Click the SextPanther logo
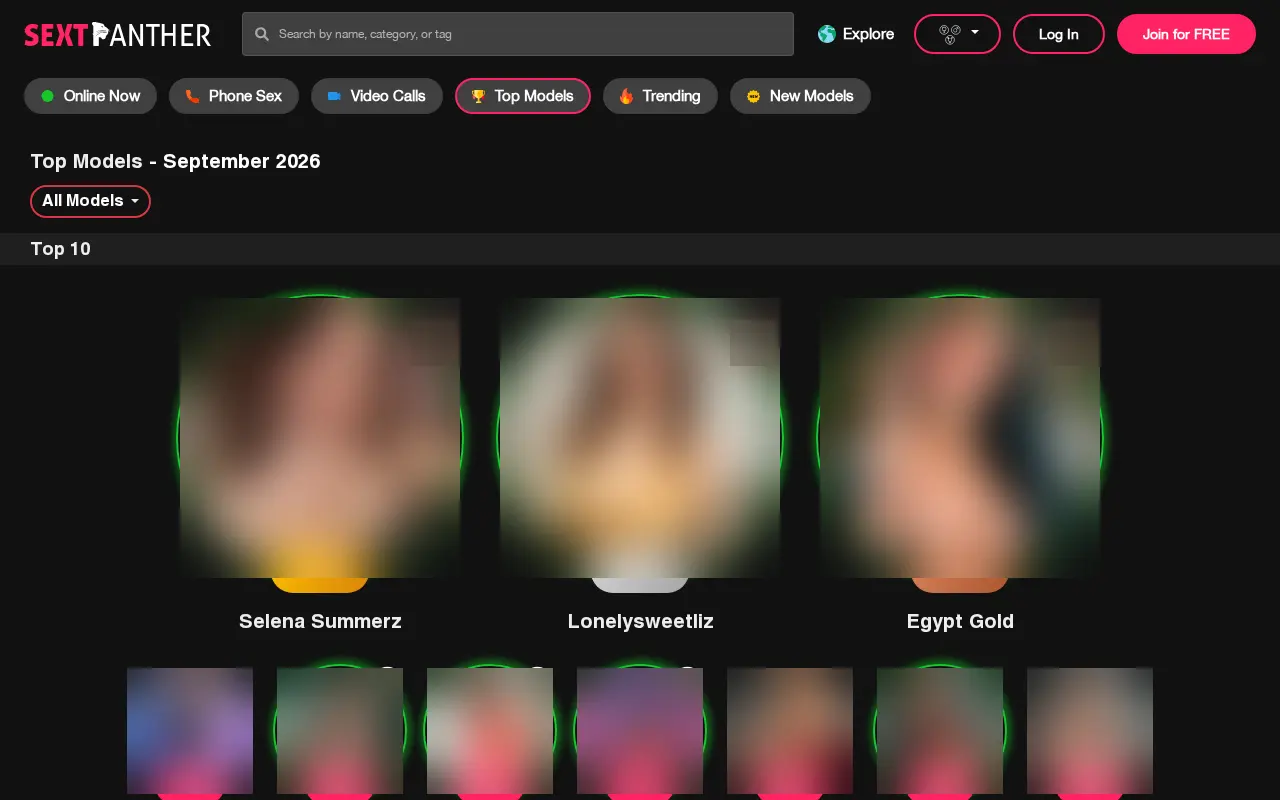 tap(117, 35)
